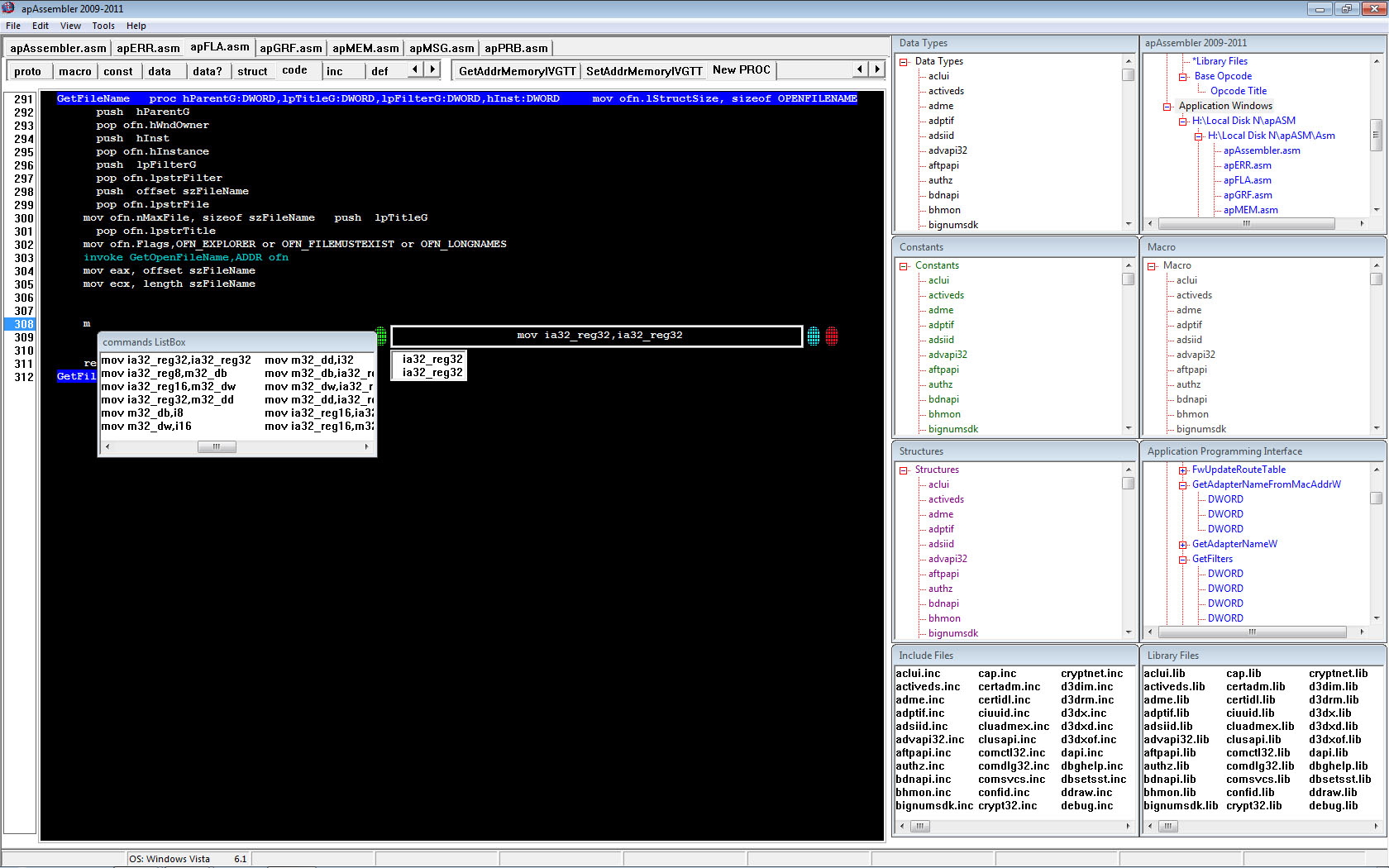Select the macro section tab
Viewport: 1389px width, 868px height.
75,71
